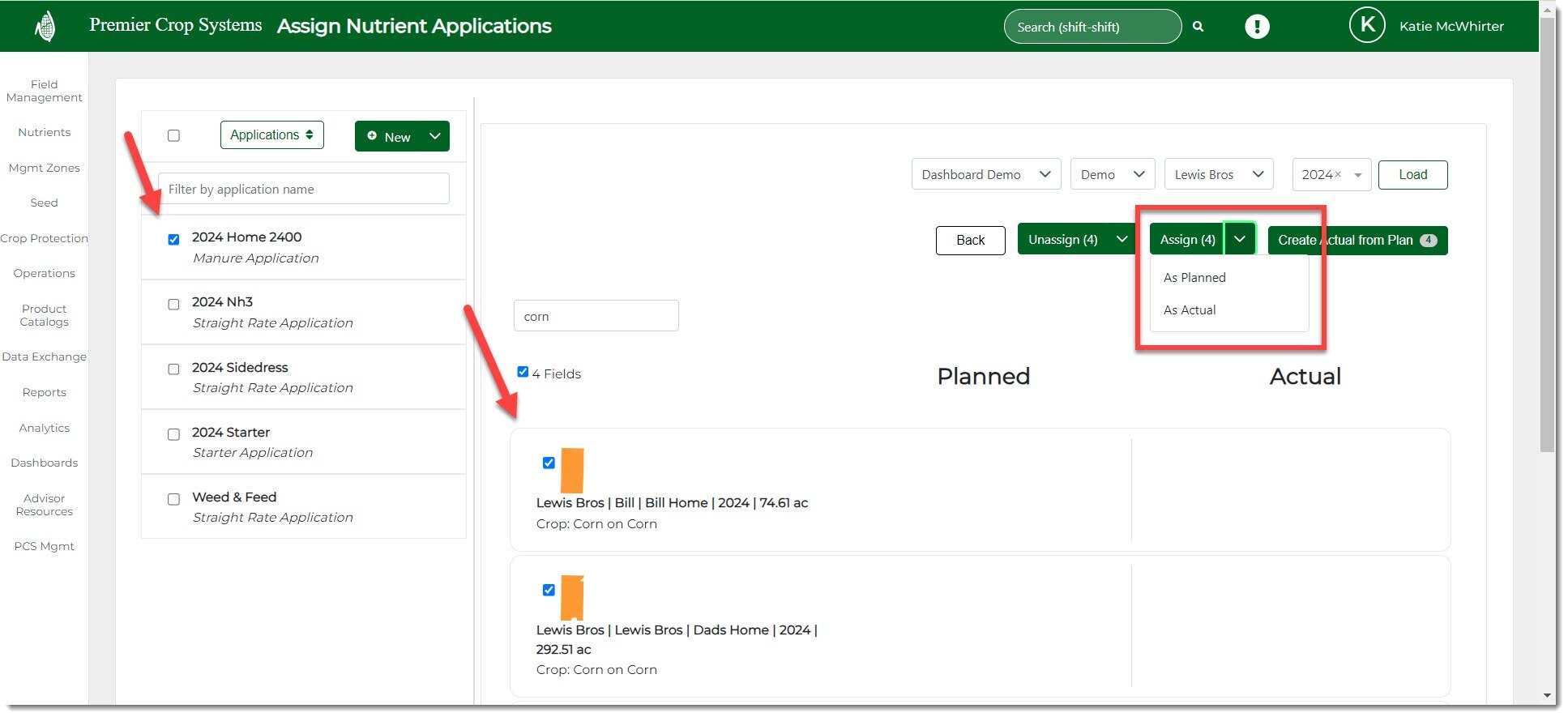Open the exclamation alert icon

tap(1256, 27)
